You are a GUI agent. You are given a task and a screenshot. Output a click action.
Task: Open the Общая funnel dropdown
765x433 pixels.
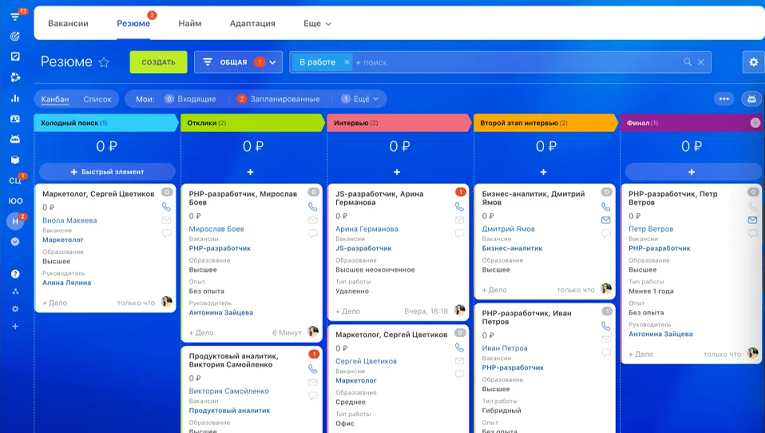tap(238, 62)
